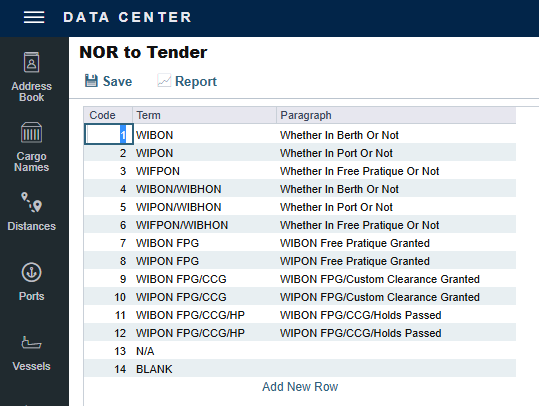Select the WIFPON term cell
This screenshot has height=406, width=539.
pos(205,171)
